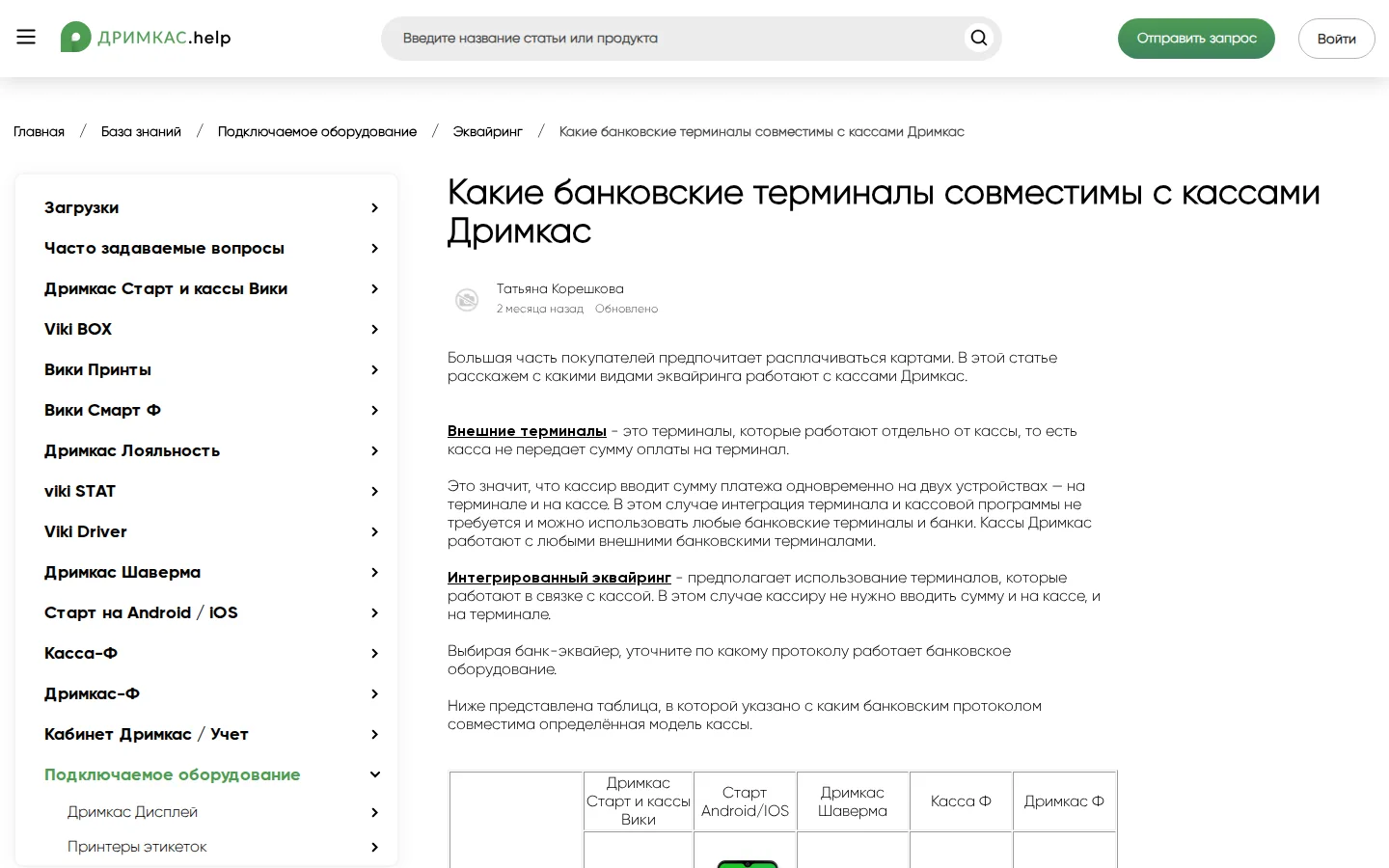Expand the Дримкас Шаверма chevron
Screen dimensions: 1389x868
coord(374,573)
